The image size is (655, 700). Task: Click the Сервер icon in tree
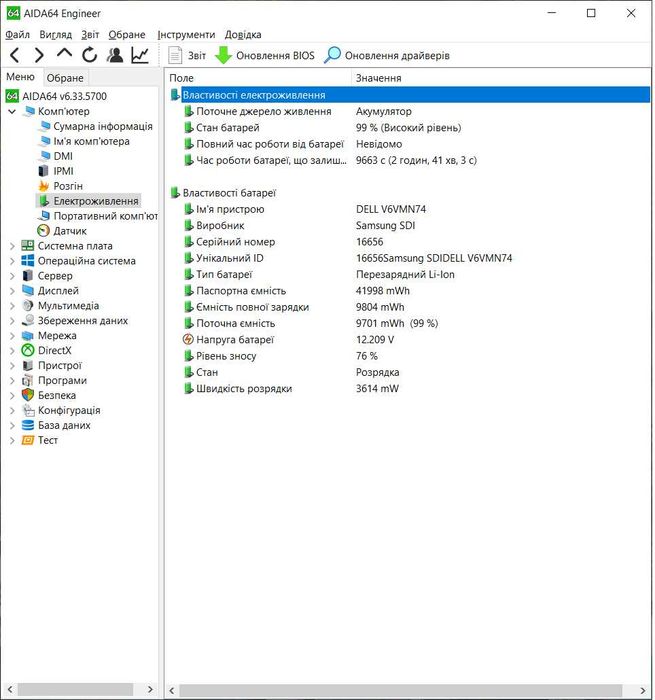tap(28, 275)
